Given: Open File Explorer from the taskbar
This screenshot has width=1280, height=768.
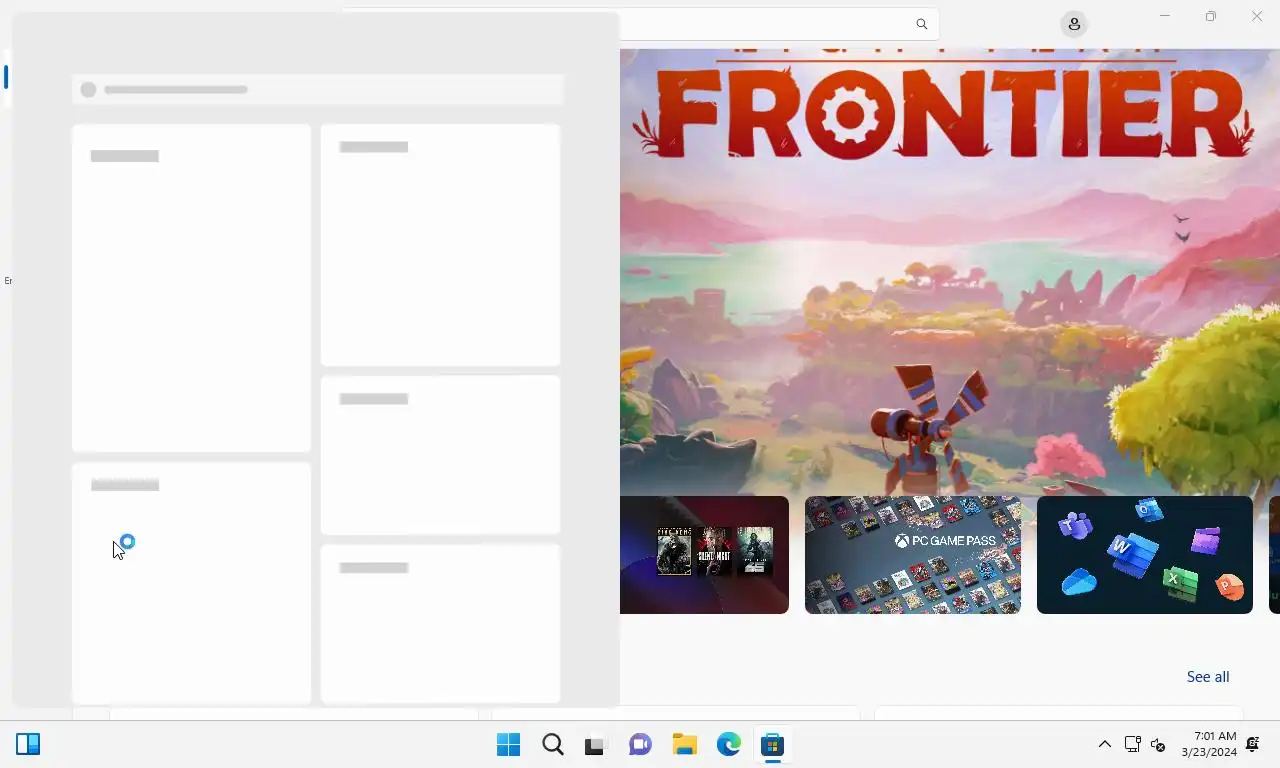Looking at the screenshot, I should tap(684, 745).
